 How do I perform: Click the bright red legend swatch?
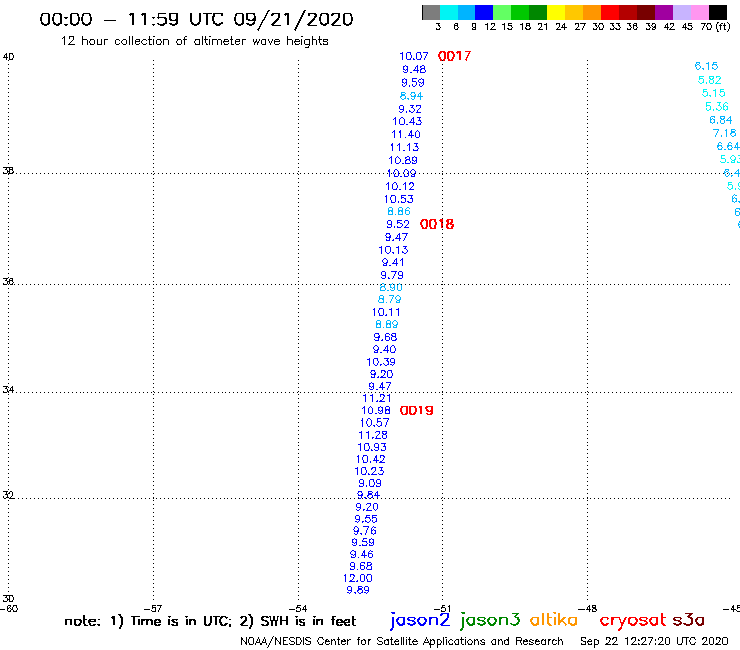[x=610, y=12]
